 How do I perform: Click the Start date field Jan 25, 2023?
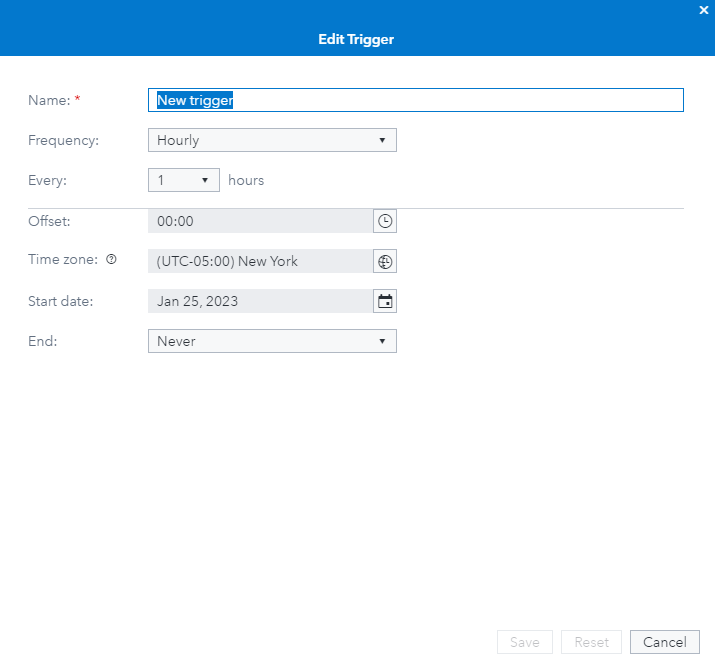[x=259, y=301]
